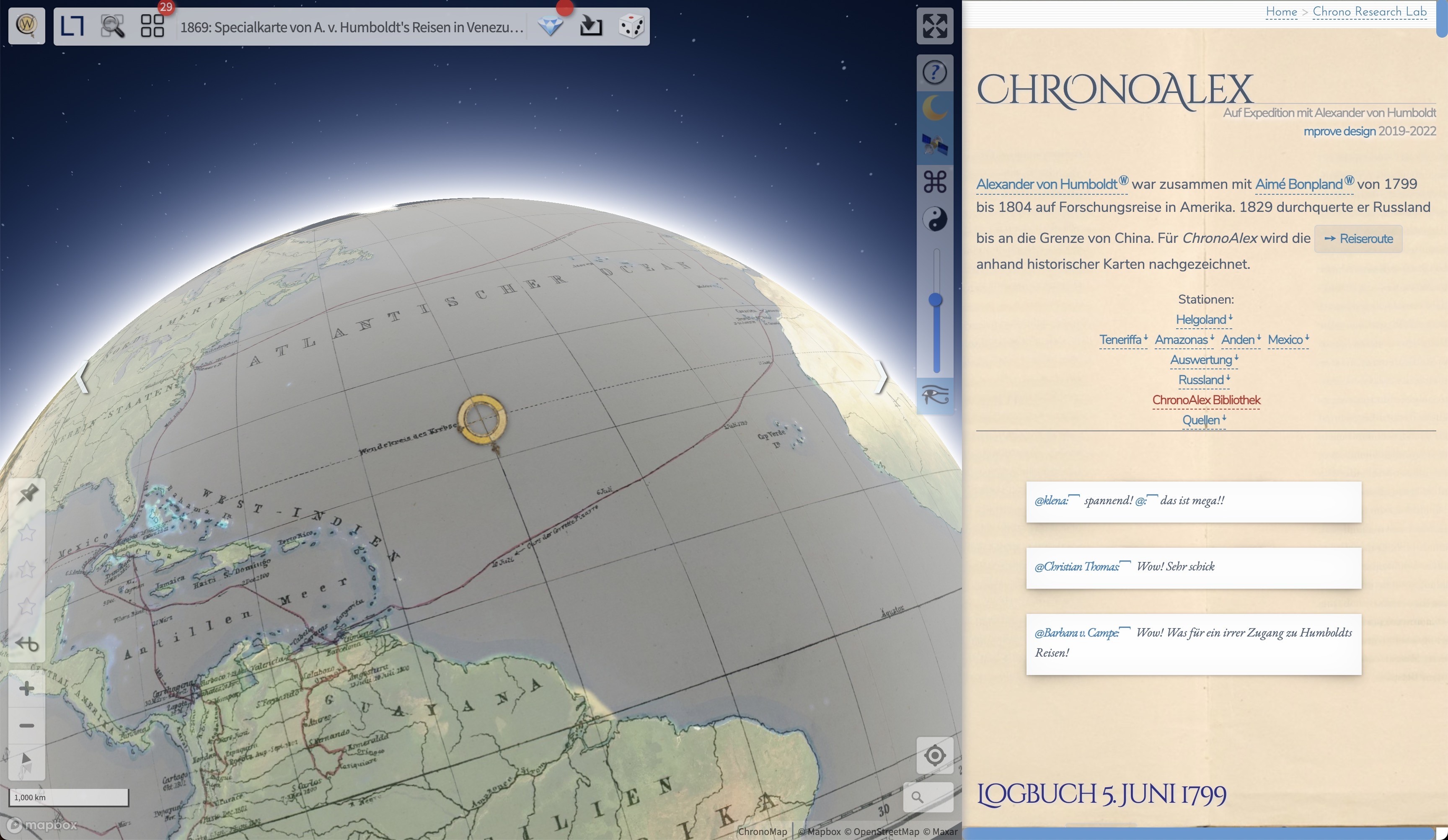Screen dimensions: 1448x840
Task: Click the 1,000 km scale bar
Action: (x=68, y=798)
